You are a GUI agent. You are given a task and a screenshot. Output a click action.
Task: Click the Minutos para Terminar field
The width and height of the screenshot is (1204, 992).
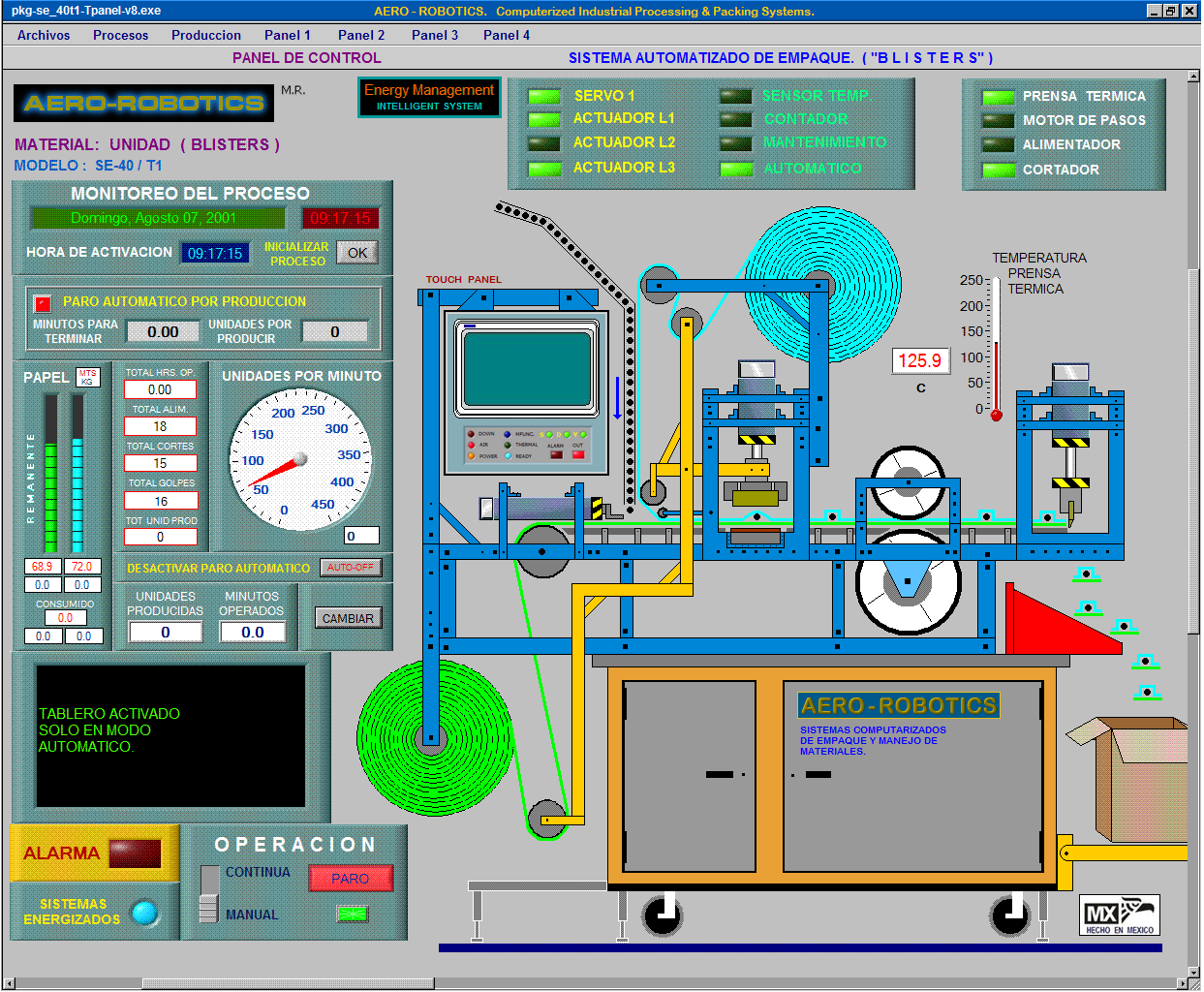(x=163, y=331)
